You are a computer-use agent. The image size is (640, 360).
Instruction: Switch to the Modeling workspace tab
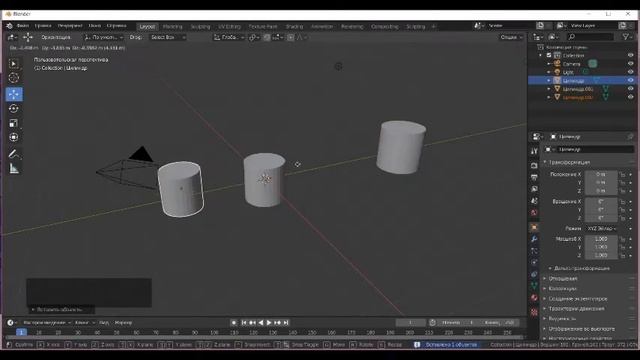[173, 27]
